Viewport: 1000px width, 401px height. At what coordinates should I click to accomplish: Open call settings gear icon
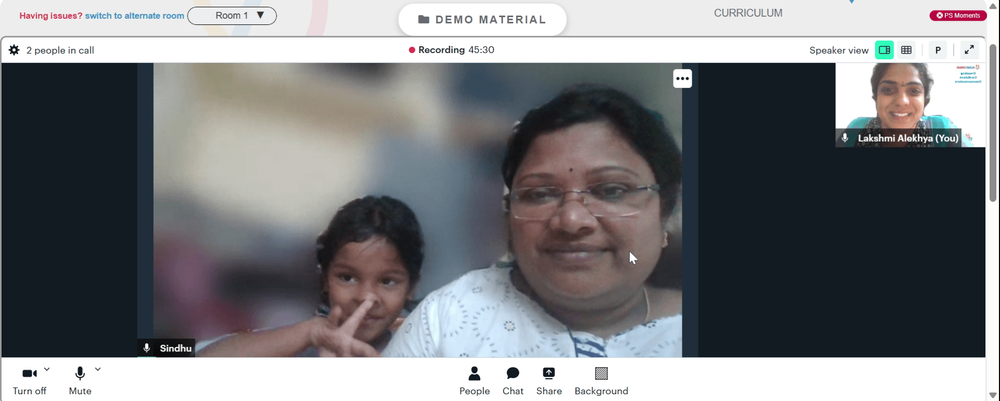click(x=14, y=50)
